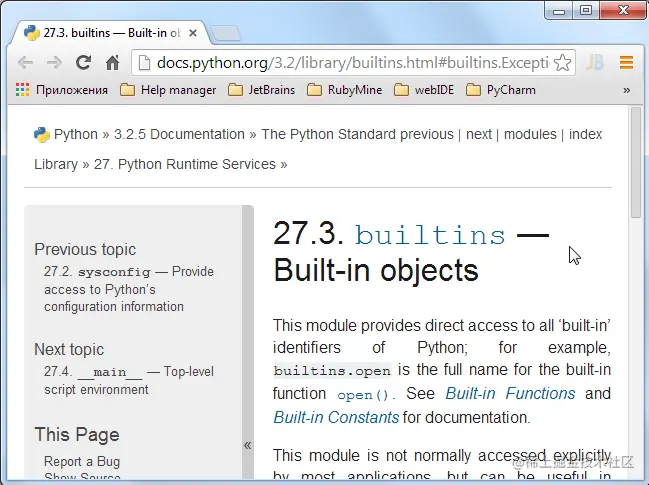The image size is (649, 485).
Task: Follow the builtins heading link
Action: point(430,235)
